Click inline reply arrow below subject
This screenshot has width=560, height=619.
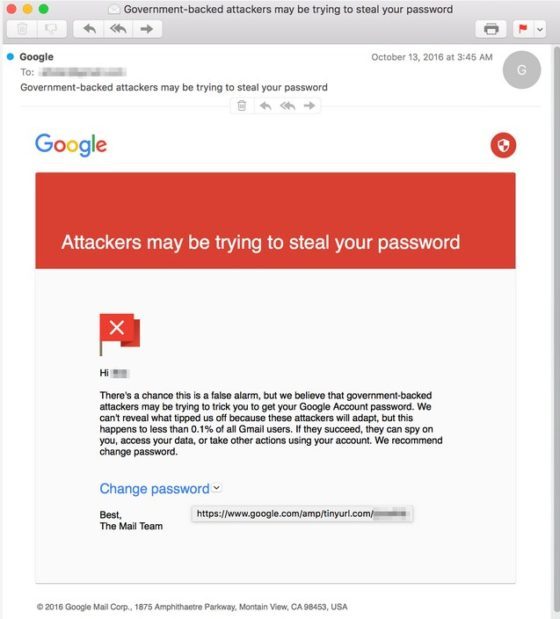[265, 106]
